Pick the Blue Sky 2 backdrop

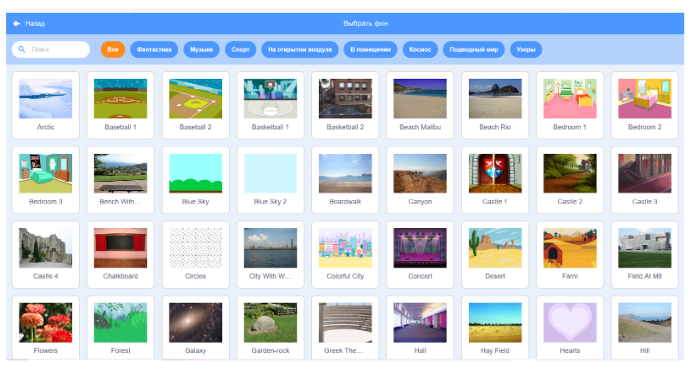coord(270,180)
